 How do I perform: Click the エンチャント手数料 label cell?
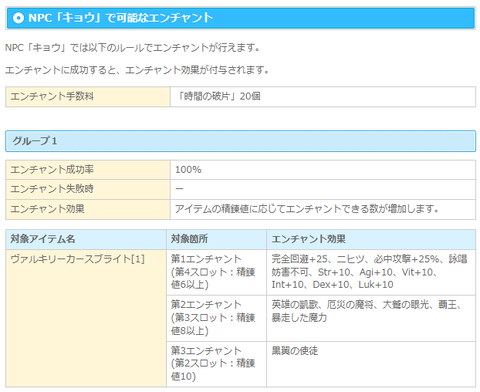pyautogui.click(x=88, y=97)
